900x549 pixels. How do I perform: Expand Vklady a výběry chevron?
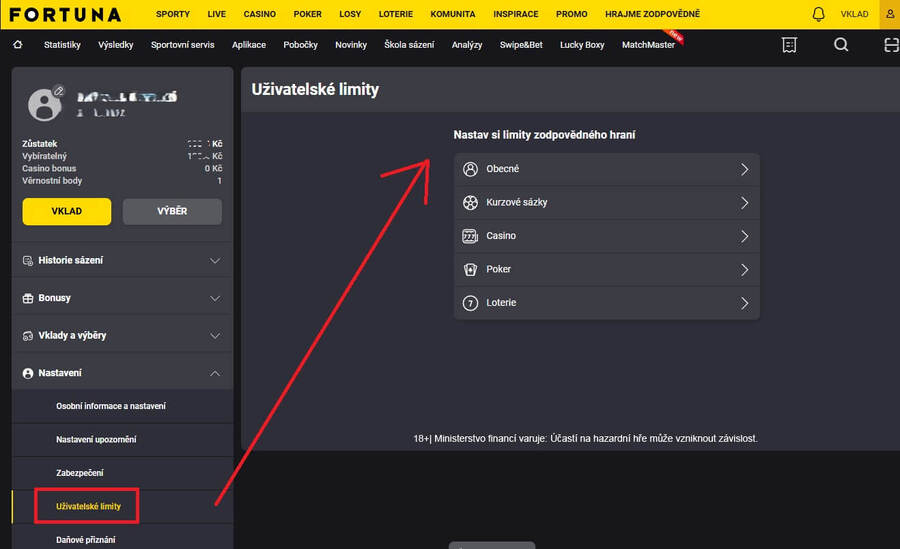pos(215,336)
